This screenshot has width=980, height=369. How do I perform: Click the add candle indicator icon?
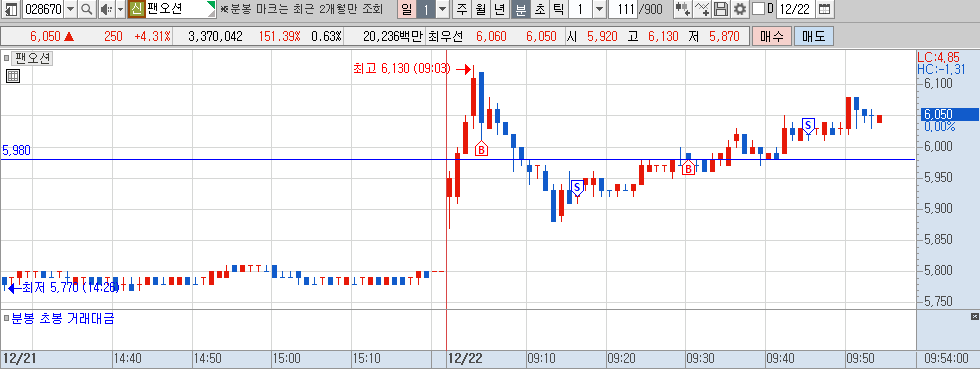coord(682,9)
